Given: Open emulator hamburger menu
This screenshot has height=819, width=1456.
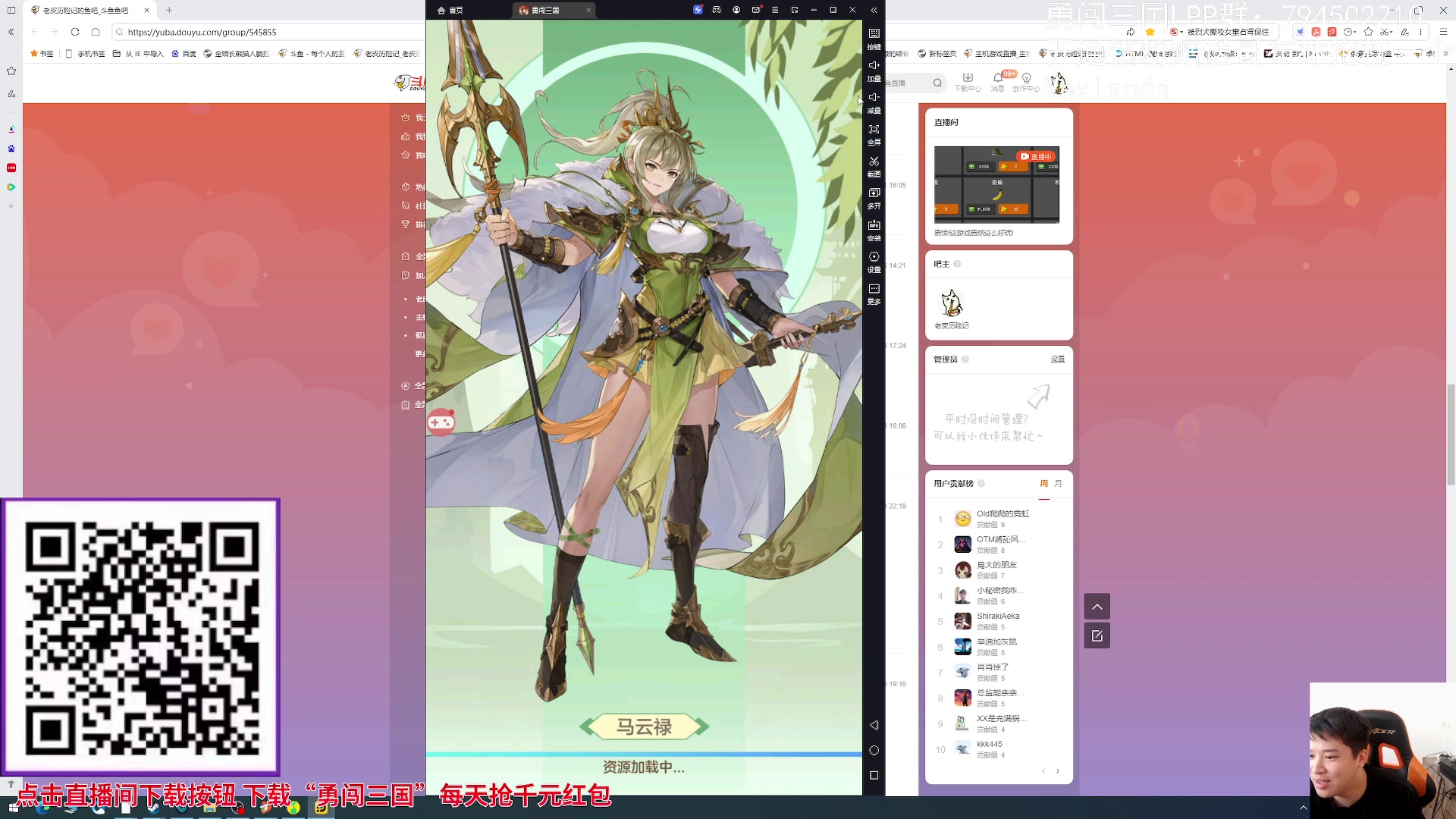Looking at the screenshot, I should pyautogui.click(x=775, y=10).
